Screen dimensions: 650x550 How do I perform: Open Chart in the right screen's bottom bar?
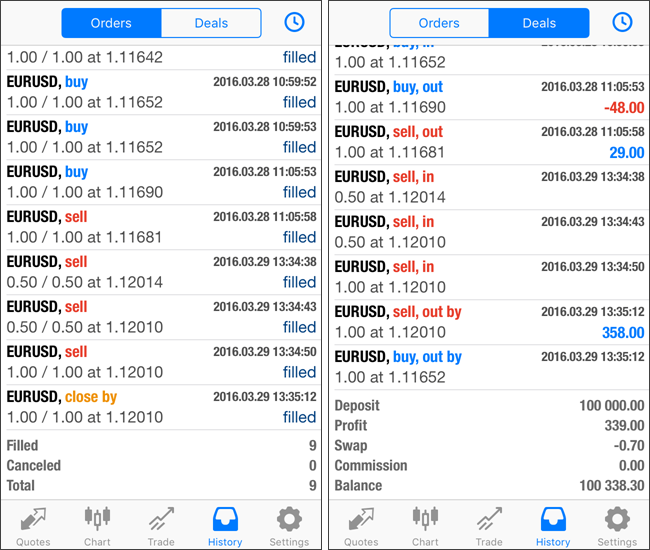[x=425, y=525]
